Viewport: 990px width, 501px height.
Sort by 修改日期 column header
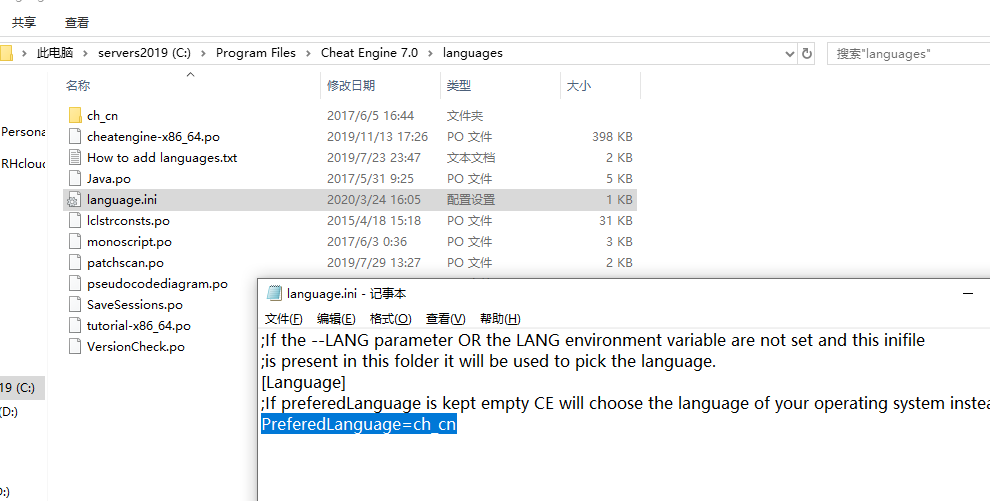[x=351, y=86]
